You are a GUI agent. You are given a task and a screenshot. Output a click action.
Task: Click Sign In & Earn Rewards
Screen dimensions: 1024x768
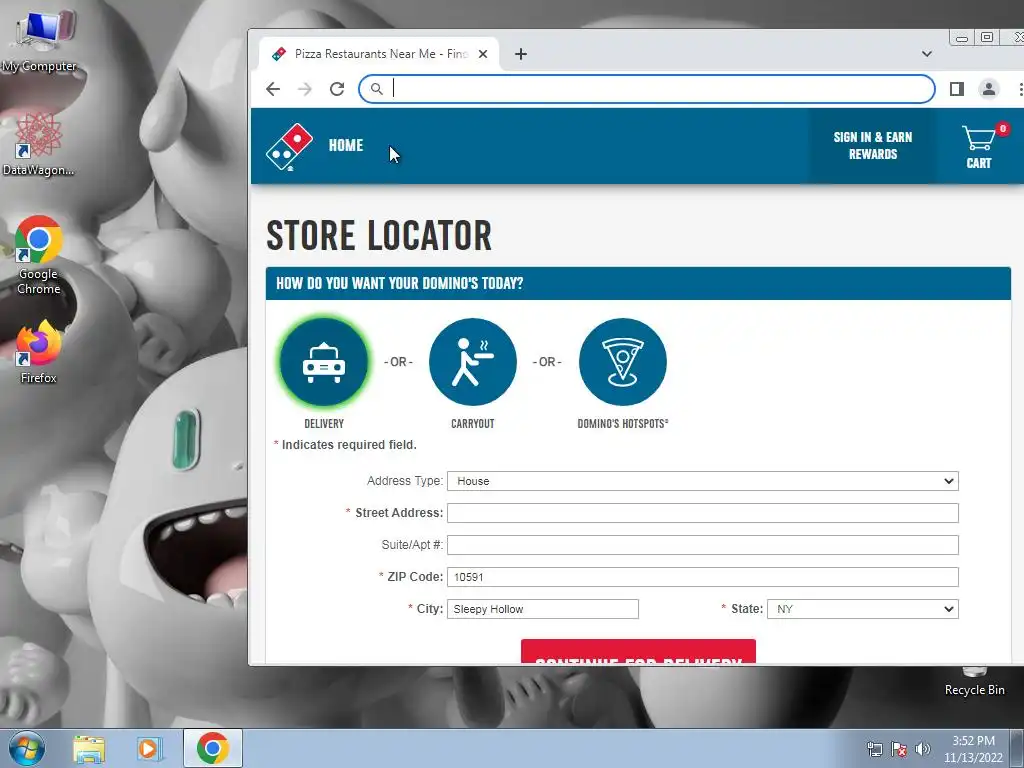872,146
